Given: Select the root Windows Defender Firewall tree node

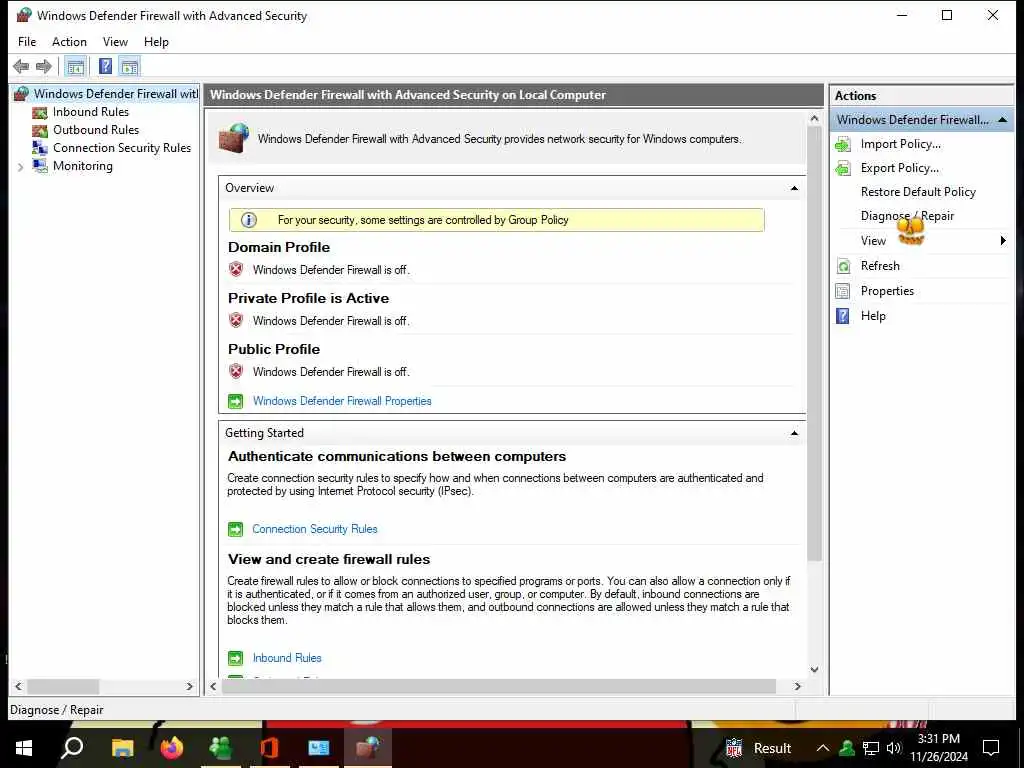Looking at the screenshot, I should pos(116,94).
